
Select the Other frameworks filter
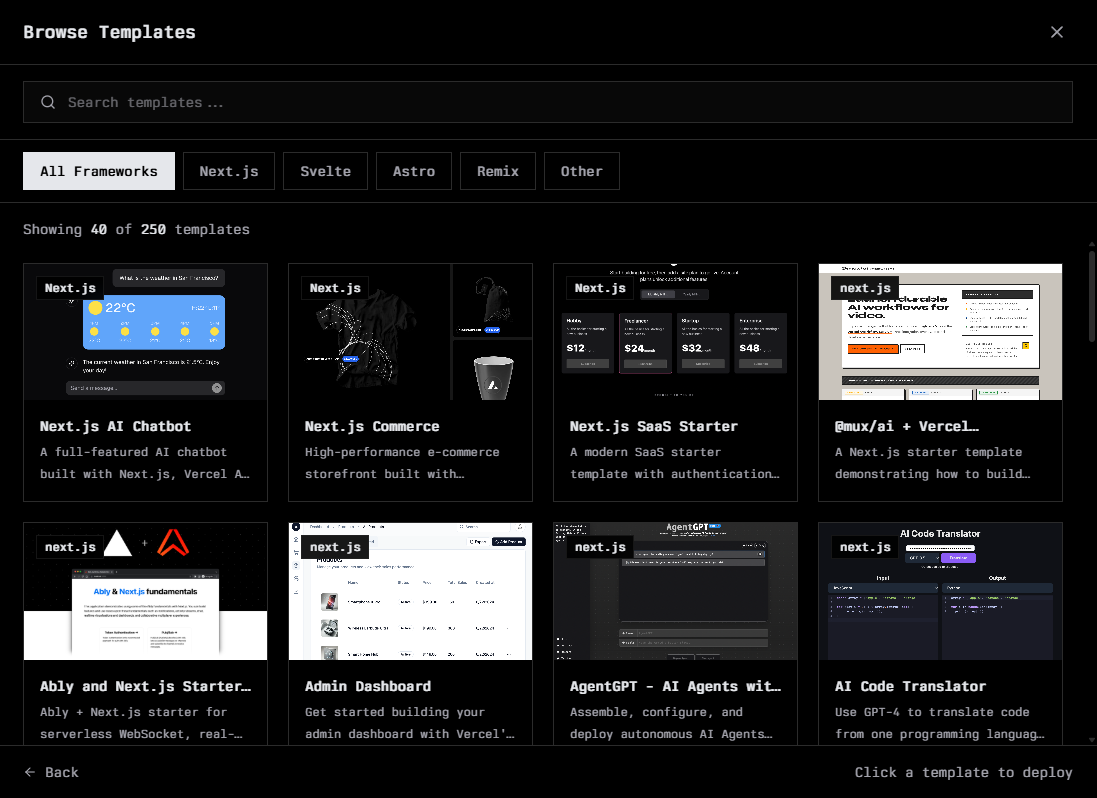pos(581,171)
